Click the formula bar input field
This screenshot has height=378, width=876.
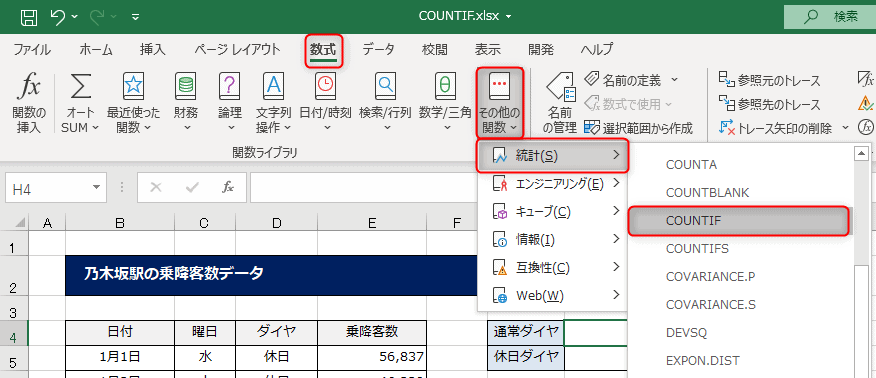pos(363,188)
